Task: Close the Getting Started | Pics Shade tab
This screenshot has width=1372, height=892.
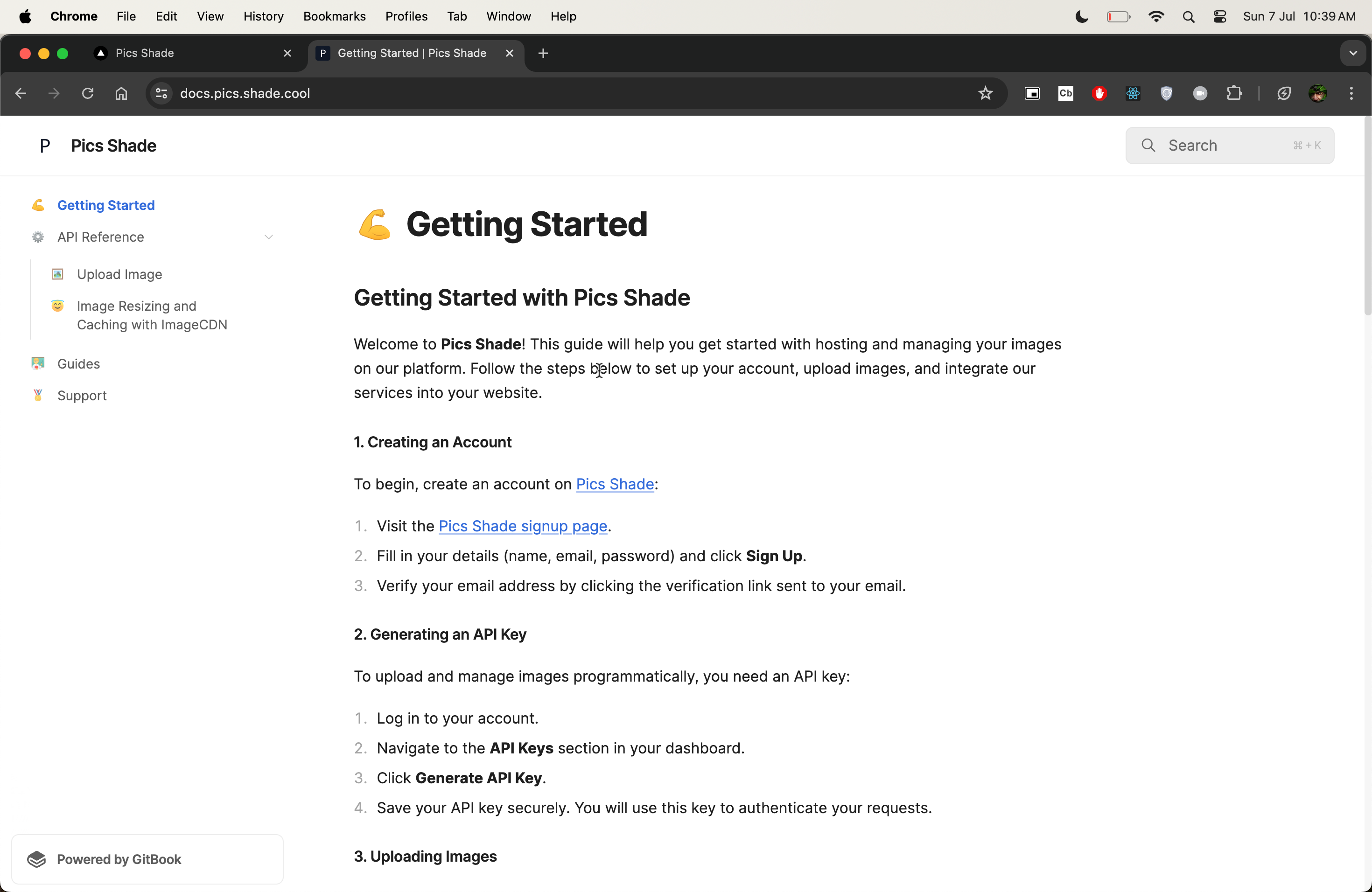Action: [x=510, y=54]
